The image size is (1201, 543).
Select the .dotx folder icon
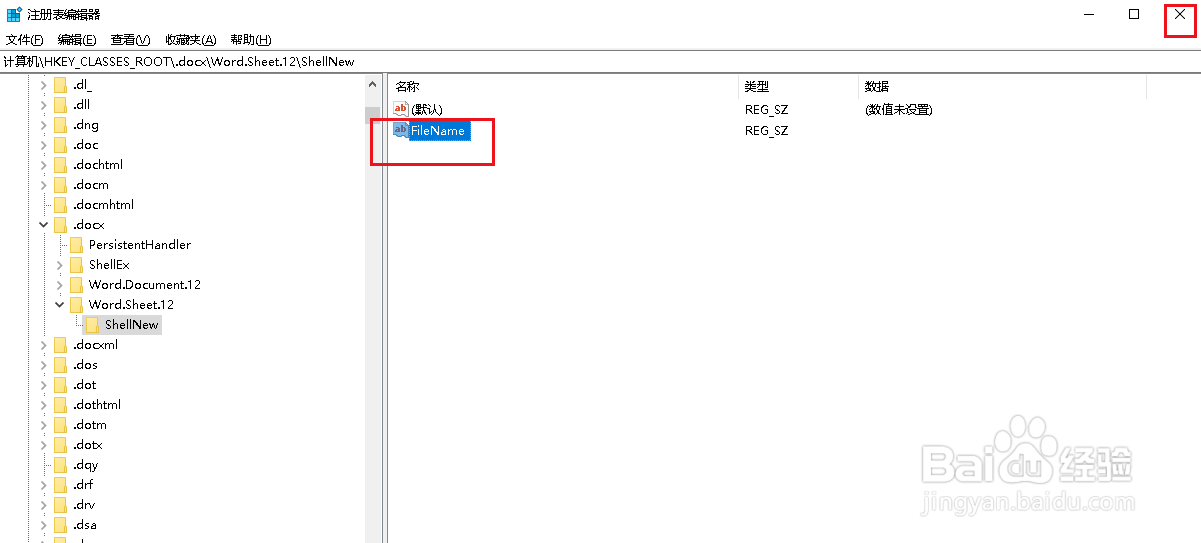(x=60, y=445)
